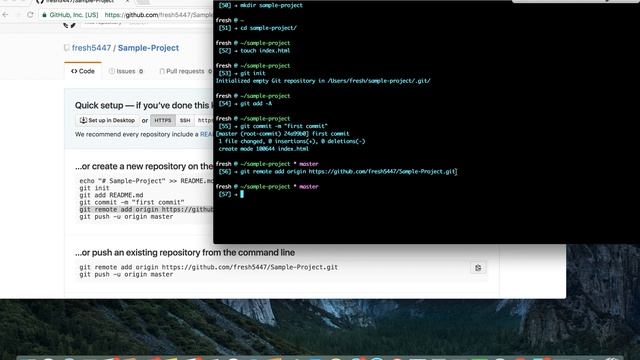Click the Set up in Desktop button
640x360 pixels.
107,120
